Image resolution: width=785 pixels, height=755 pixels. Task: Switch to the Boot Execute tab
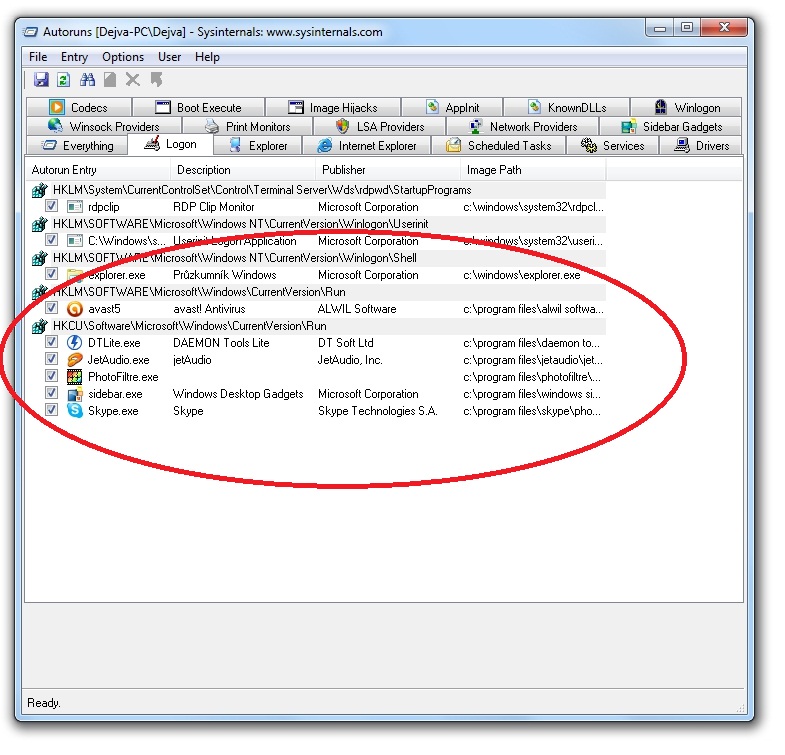[199, 108]
